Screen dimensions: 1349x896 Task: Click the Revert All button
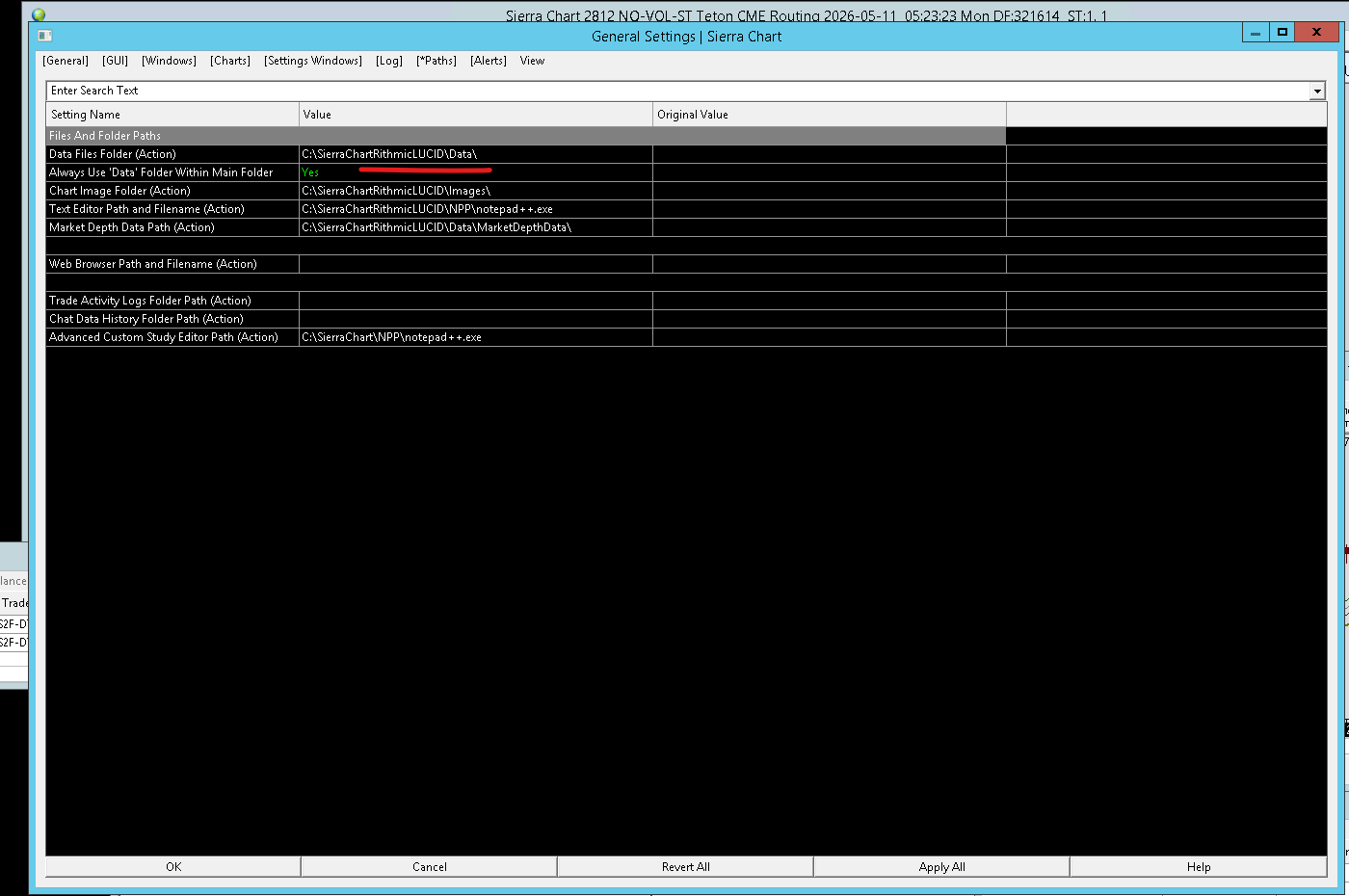coord(686,867)
